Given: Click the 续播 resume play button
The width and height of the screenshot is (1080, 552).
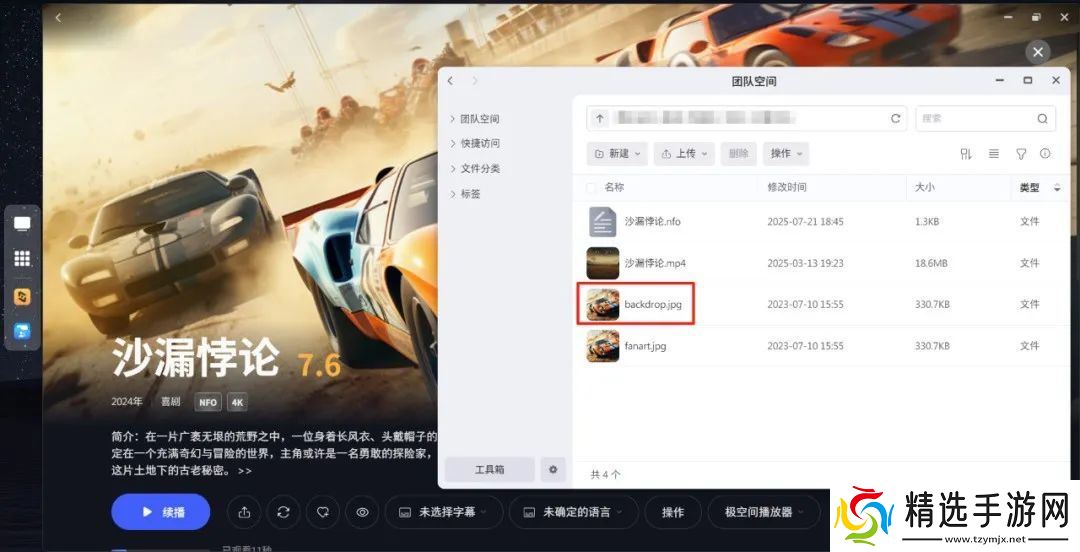Looking at the screenshot, I should point(160,512).
